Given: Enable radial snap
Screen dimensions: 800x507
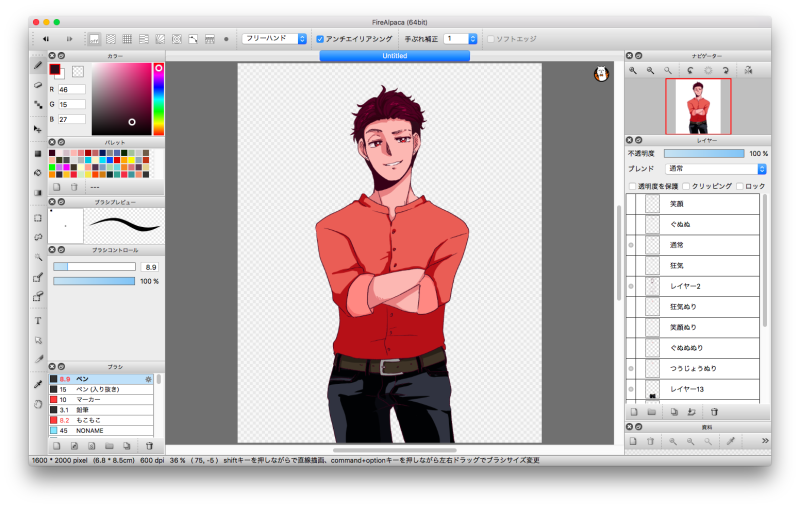Looking at the screenshot, I should (160, 39).
